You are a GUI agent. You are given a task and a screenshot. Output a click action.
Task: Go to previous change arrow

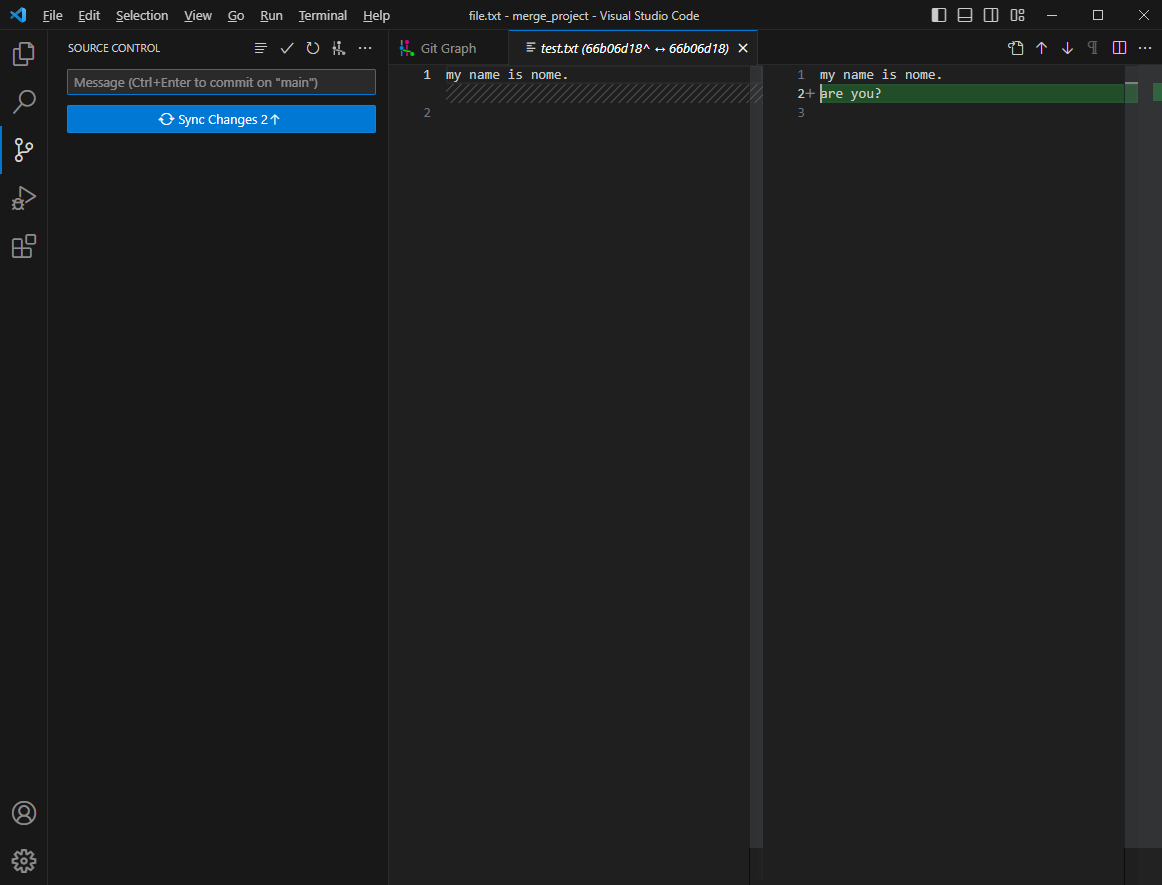[1041, 48]
